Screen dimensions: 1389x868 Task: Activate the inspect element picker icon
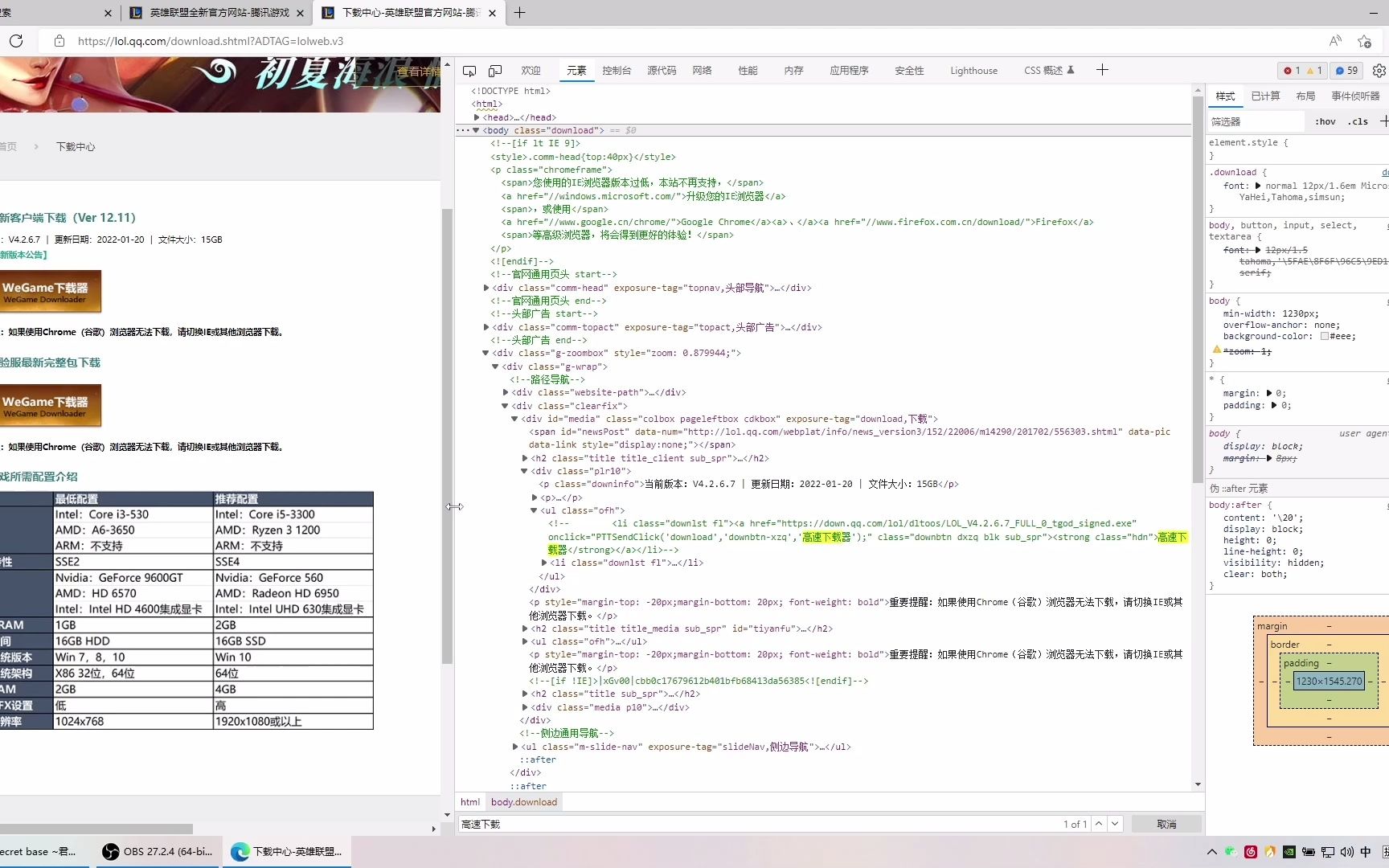pos(469,71)
